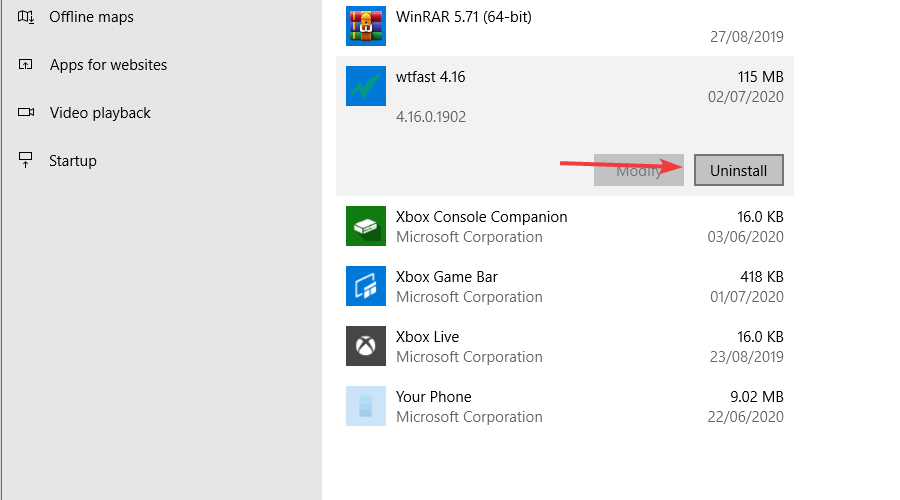Click the Xbox Game Bar icon
The image size is (900, 500).
[366, 286]
